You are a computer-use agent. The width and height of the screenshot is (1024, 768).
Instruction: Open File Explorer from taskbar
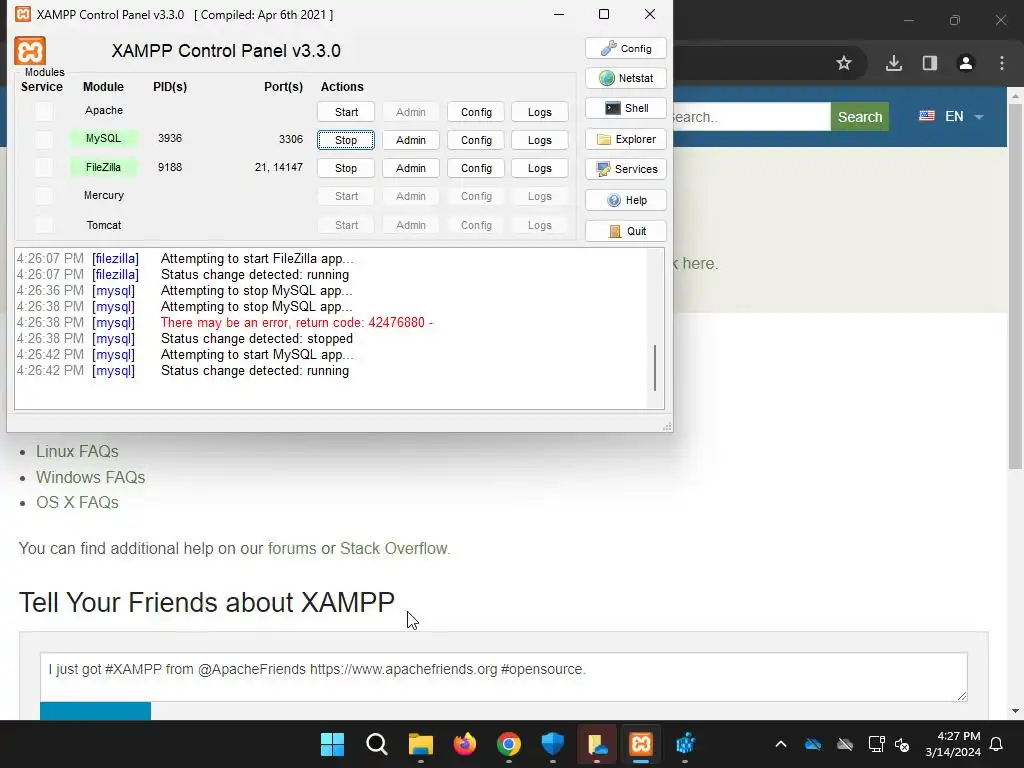[x=421, y=744]
